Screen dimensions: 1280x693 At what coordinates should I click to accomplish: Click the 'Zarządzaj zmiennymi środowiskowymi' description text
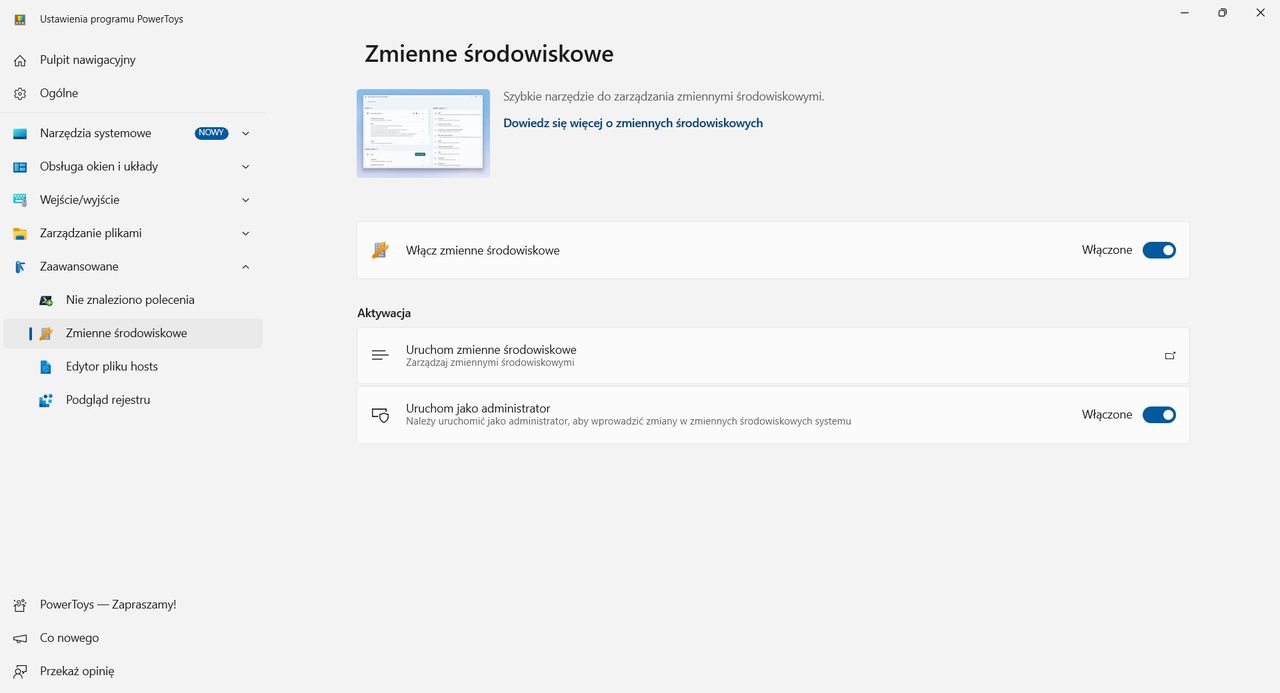click(490, 363)
